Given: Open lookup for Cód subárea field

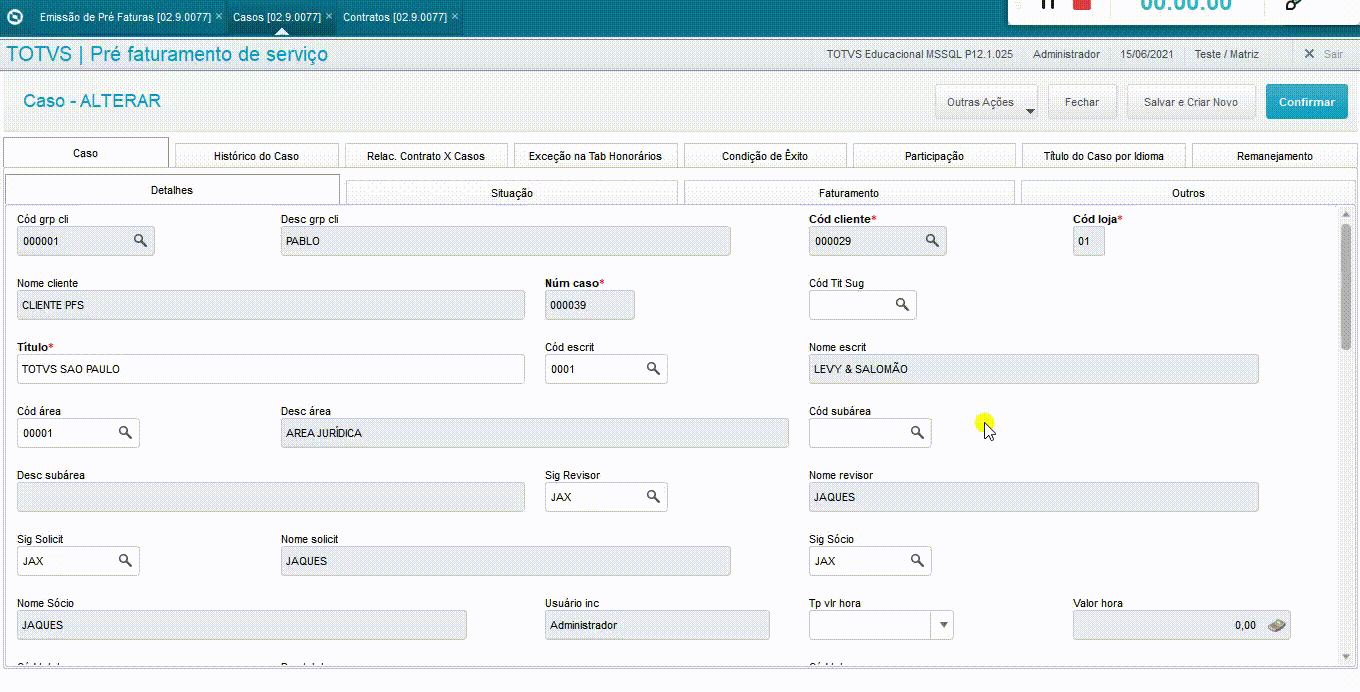Looking at the screenshot, I should click(x=917, y=433).
